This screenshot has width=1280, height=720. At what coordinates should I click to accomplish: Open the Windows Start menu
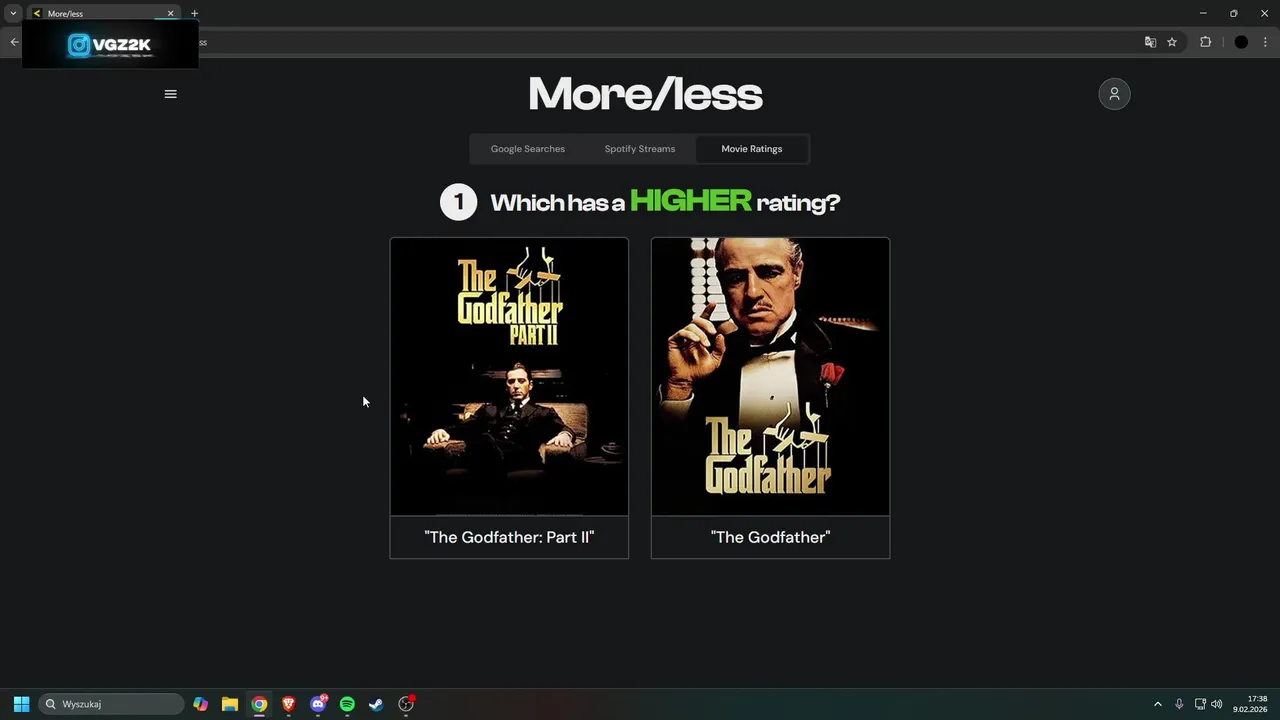21,704
